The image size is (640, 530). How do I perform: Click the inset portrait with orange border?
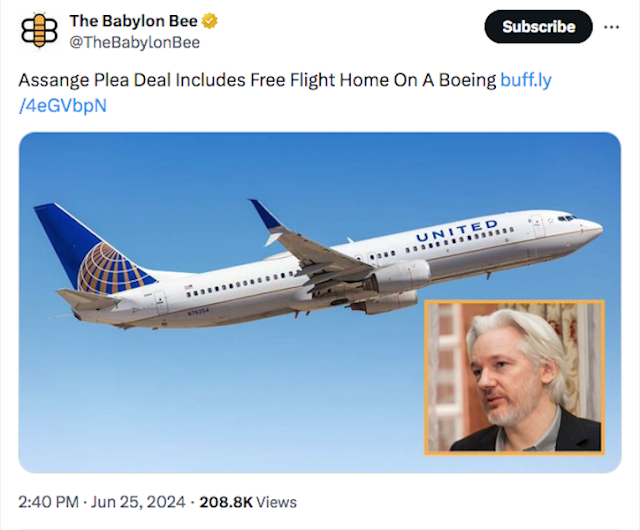click(514, 377)
